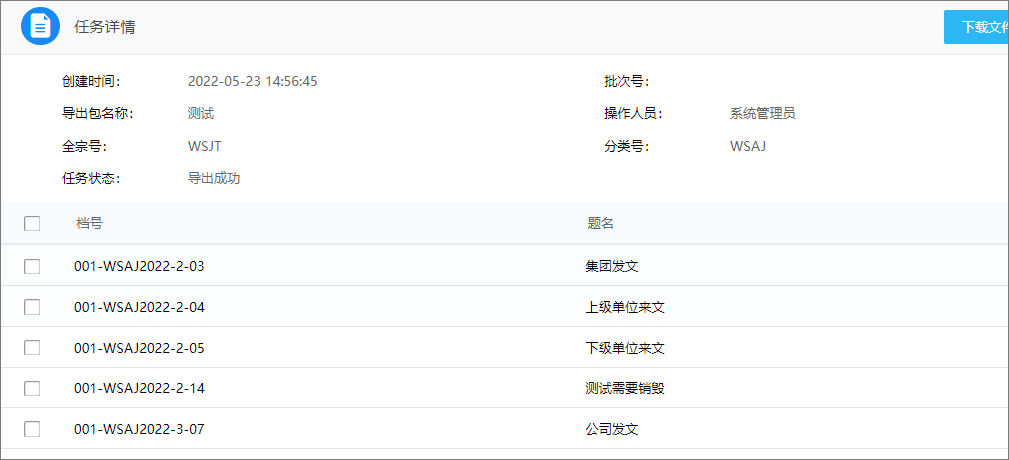Open the 测试需要销毁 record
The width and height of the screenshot is (1009, 460).
[624, 388]
